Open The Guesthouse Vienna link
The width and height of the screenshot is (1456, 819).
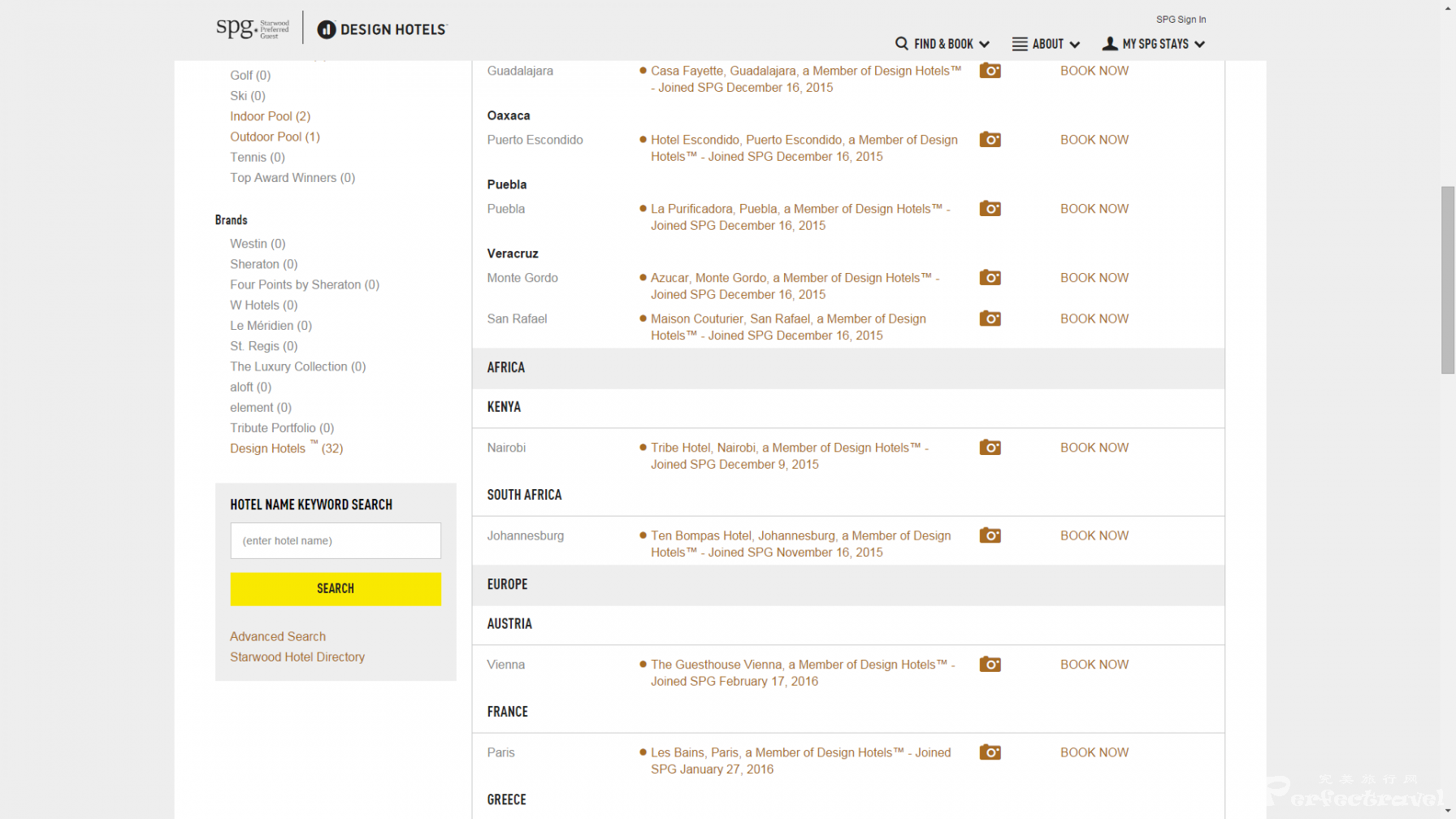[803, 673]
